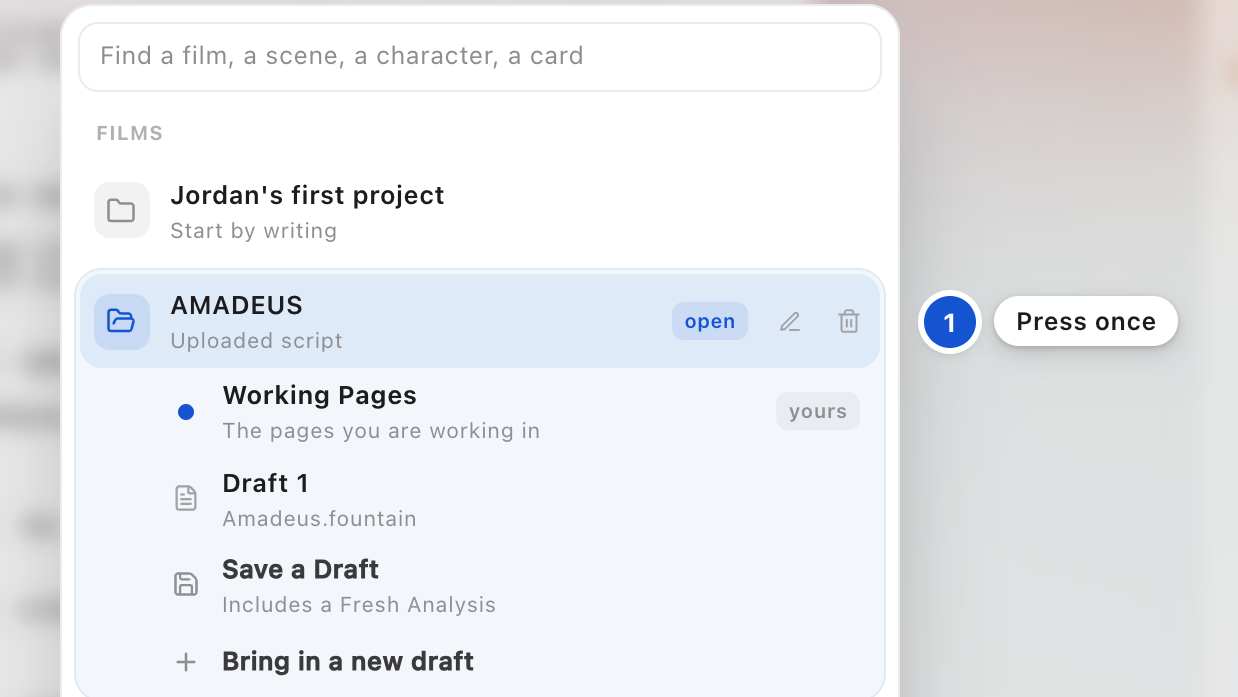The image size is (1238, 697).
Task: Click the folder icon beside Jordan's first project
Action: [122, 210]
